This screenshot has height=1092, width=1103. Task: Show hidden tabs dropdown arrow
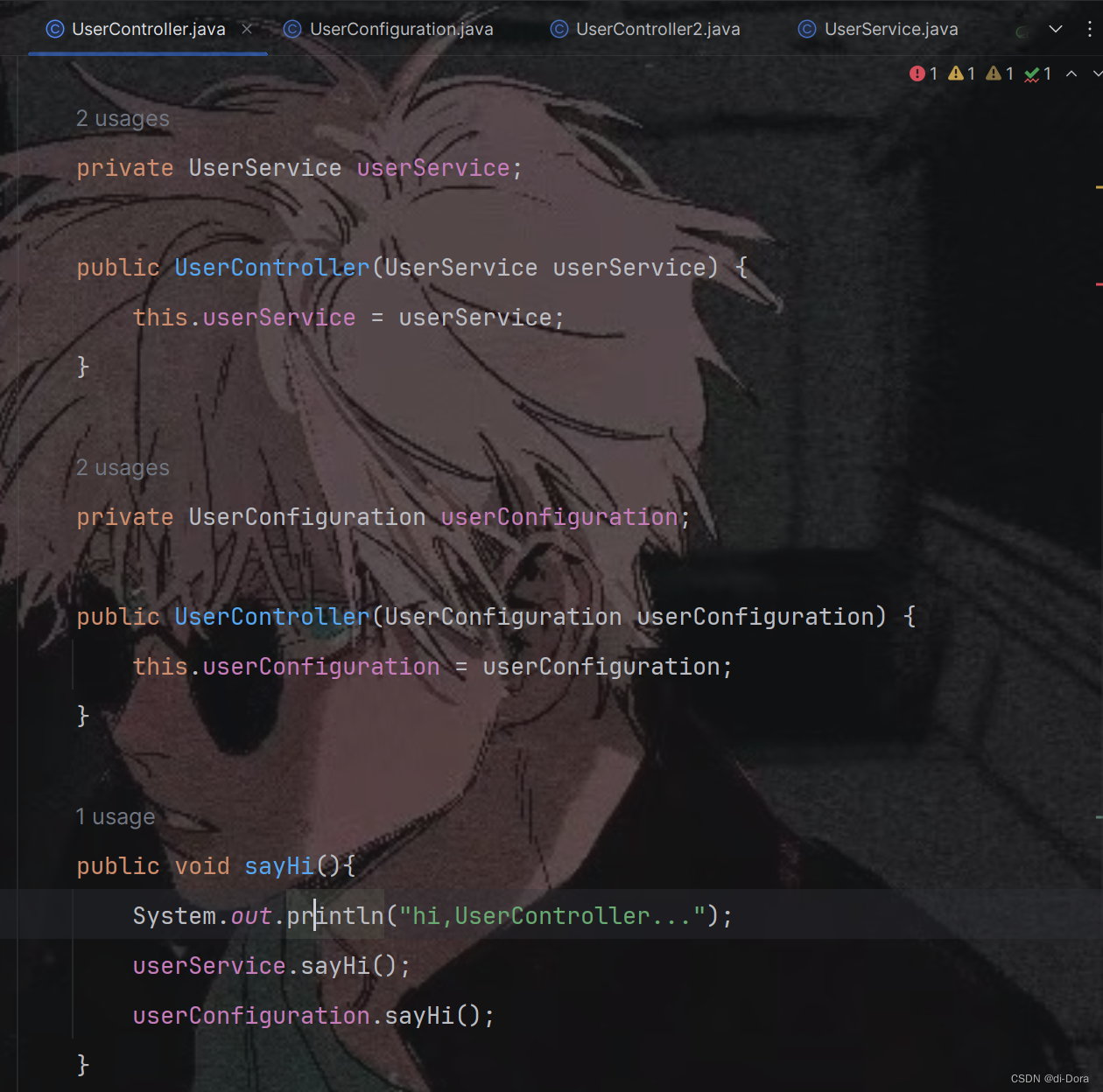click(x=1056, y=29)
